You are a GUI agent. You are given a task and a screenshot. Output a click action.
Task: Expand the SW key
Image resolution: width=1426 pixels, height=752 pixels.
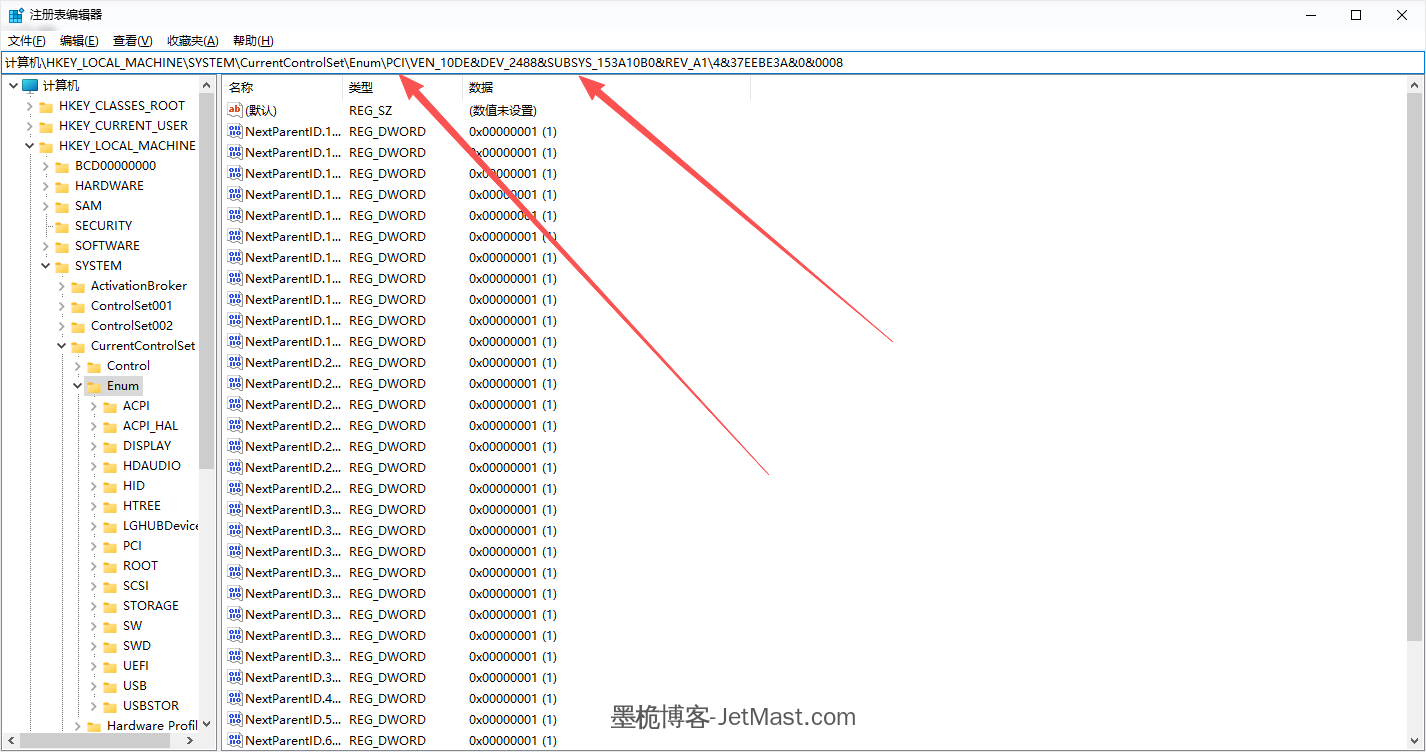tap(93, 626)
